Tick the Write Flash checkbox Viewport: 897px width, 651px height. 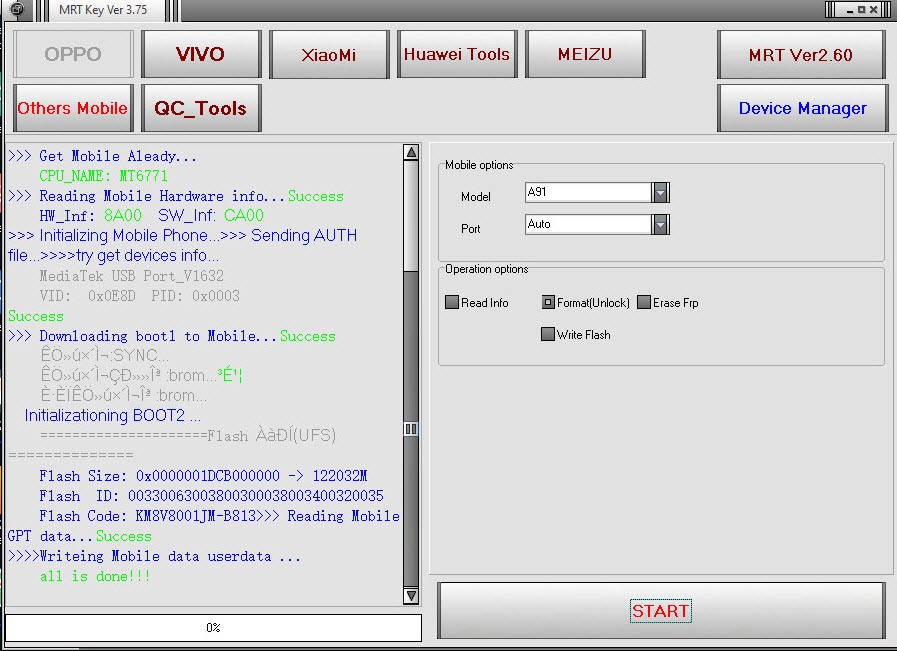click(x=548, y=334)
